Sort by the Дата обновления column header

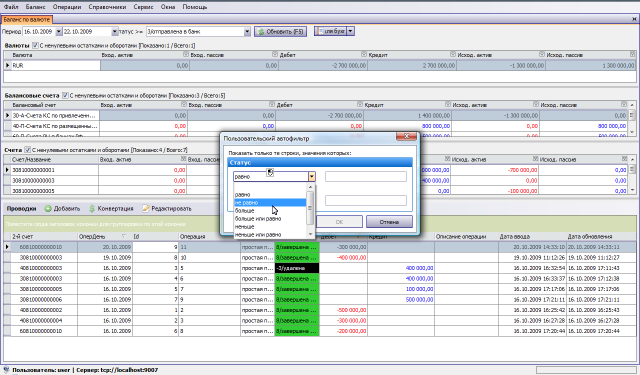coord(601,236)
